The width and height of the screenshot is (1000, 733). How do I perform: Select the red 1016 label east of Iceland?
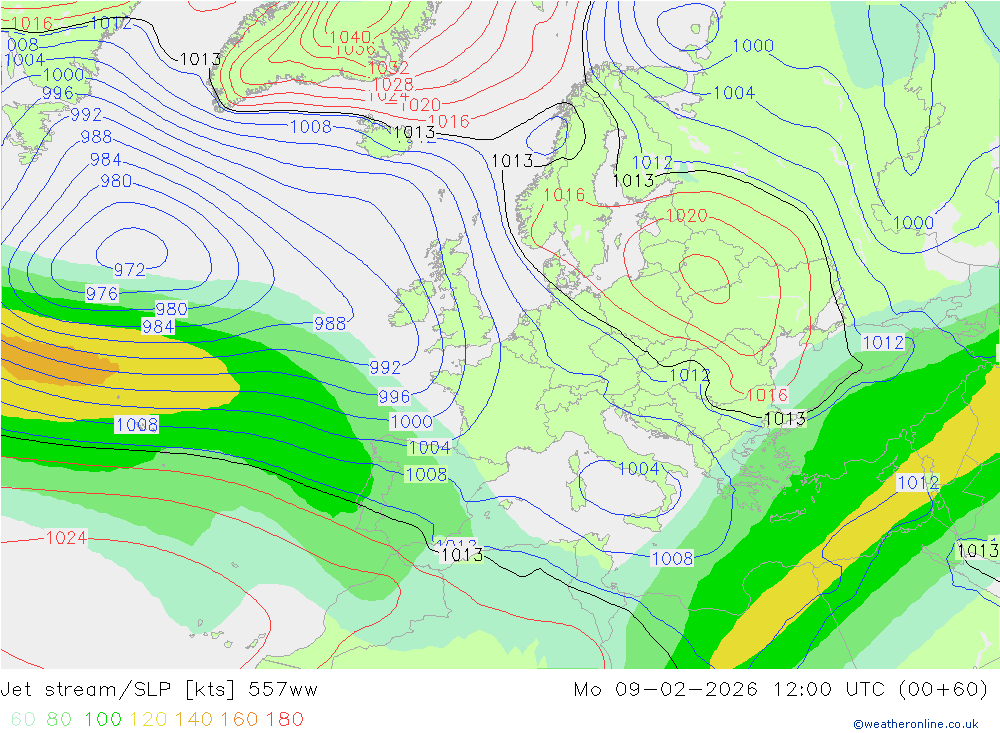pos(449,121)
